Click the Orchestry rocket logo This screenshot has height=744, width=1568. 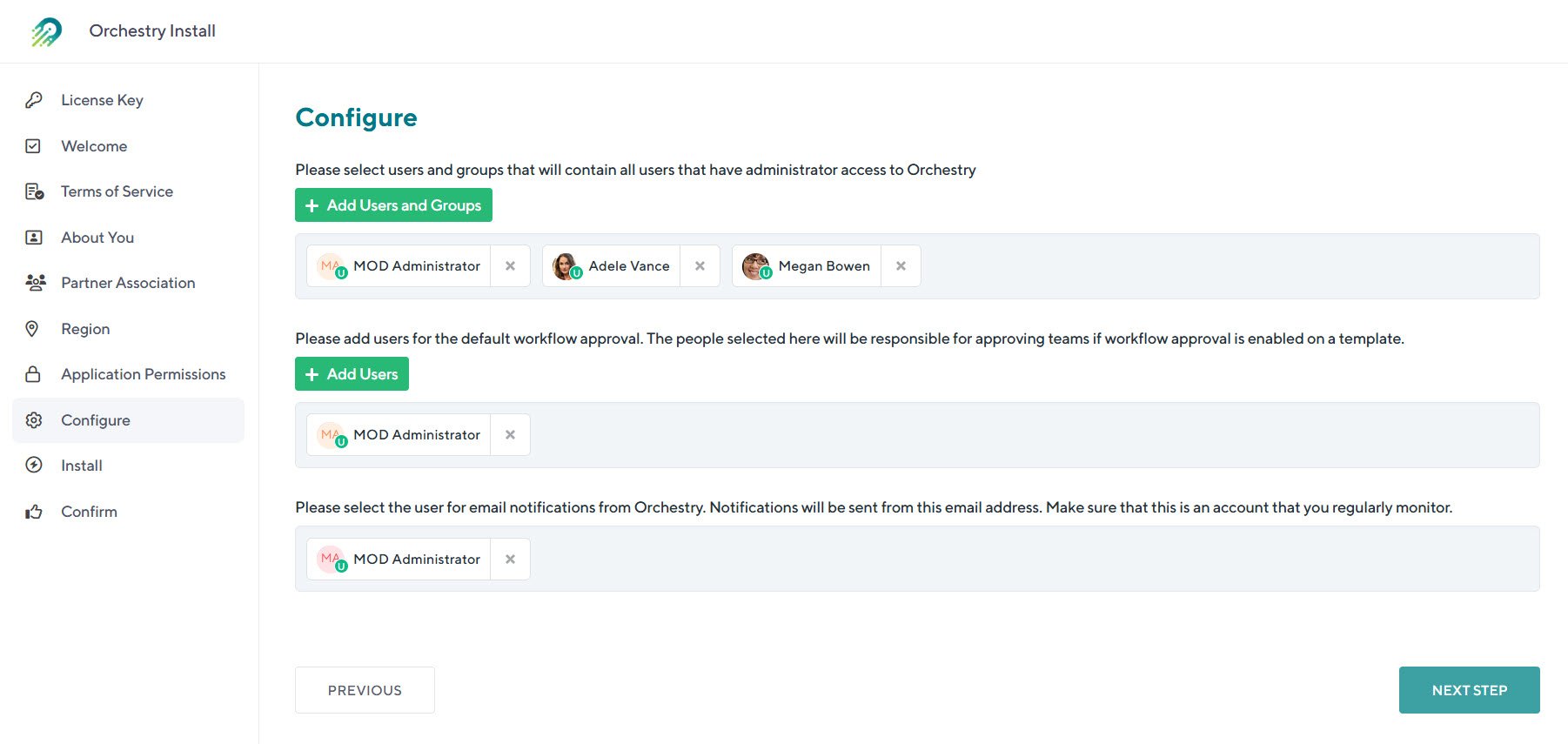coord(47,31)
